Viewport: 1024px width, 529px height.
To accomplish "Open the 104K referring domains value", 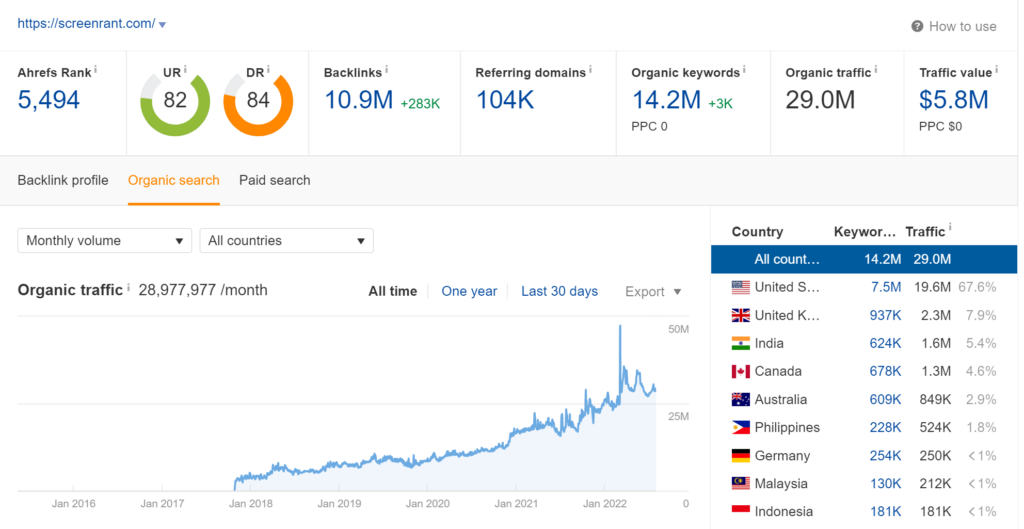I will point(505,100).
